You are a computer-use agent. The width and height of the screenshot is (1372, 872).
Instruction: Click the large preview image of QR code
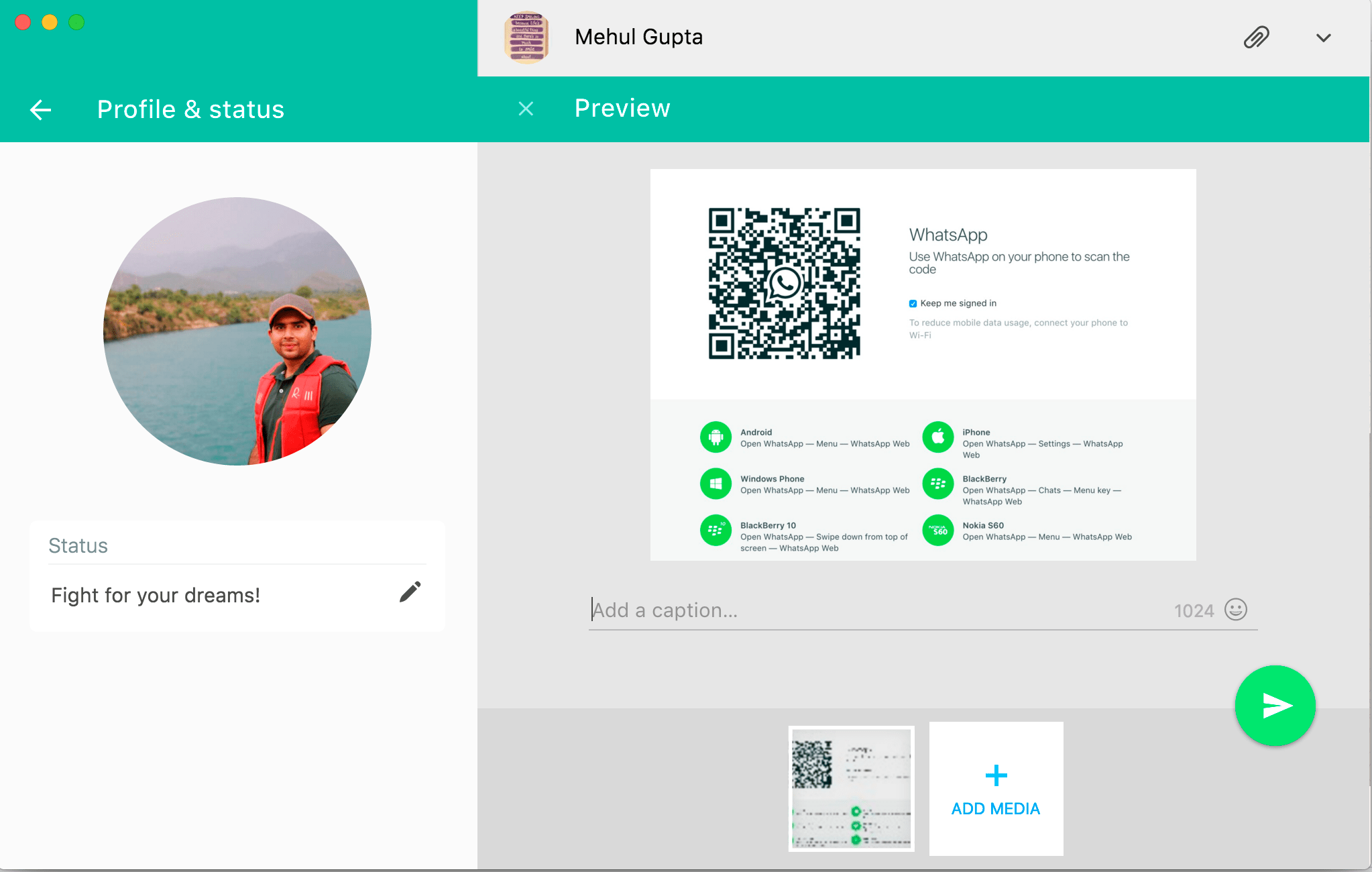(x=923, y=365)
